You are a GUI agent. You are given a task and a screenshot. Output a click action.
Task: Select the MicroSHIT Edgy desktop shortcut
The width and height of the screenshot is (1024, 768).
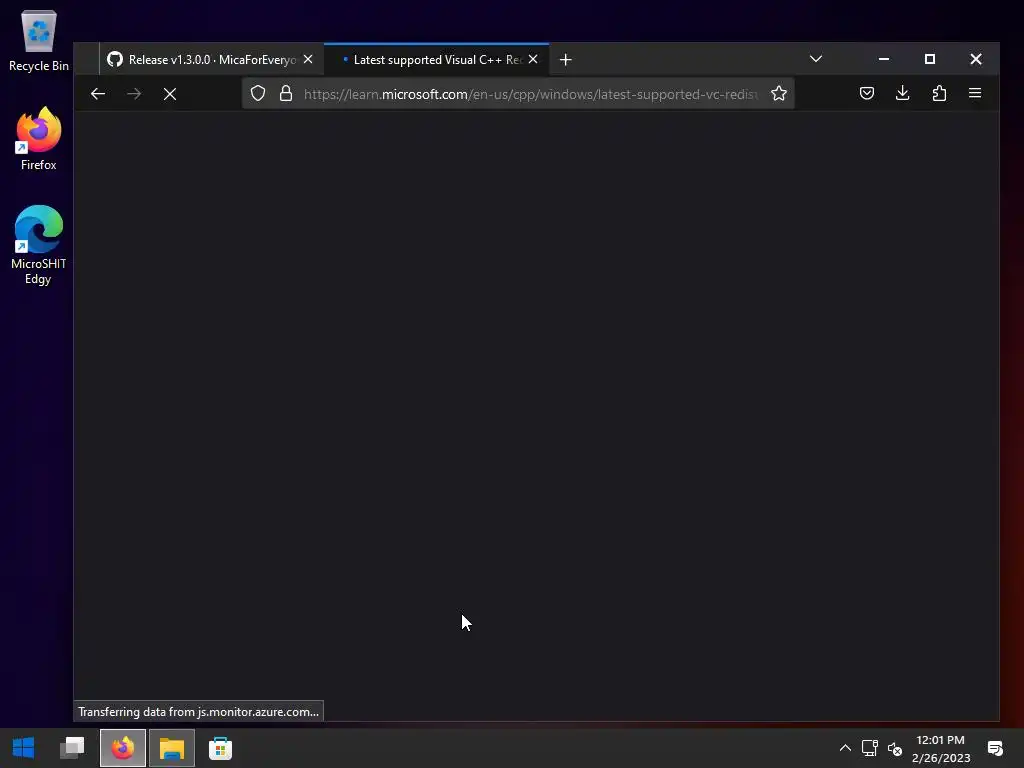coord(39,246)
